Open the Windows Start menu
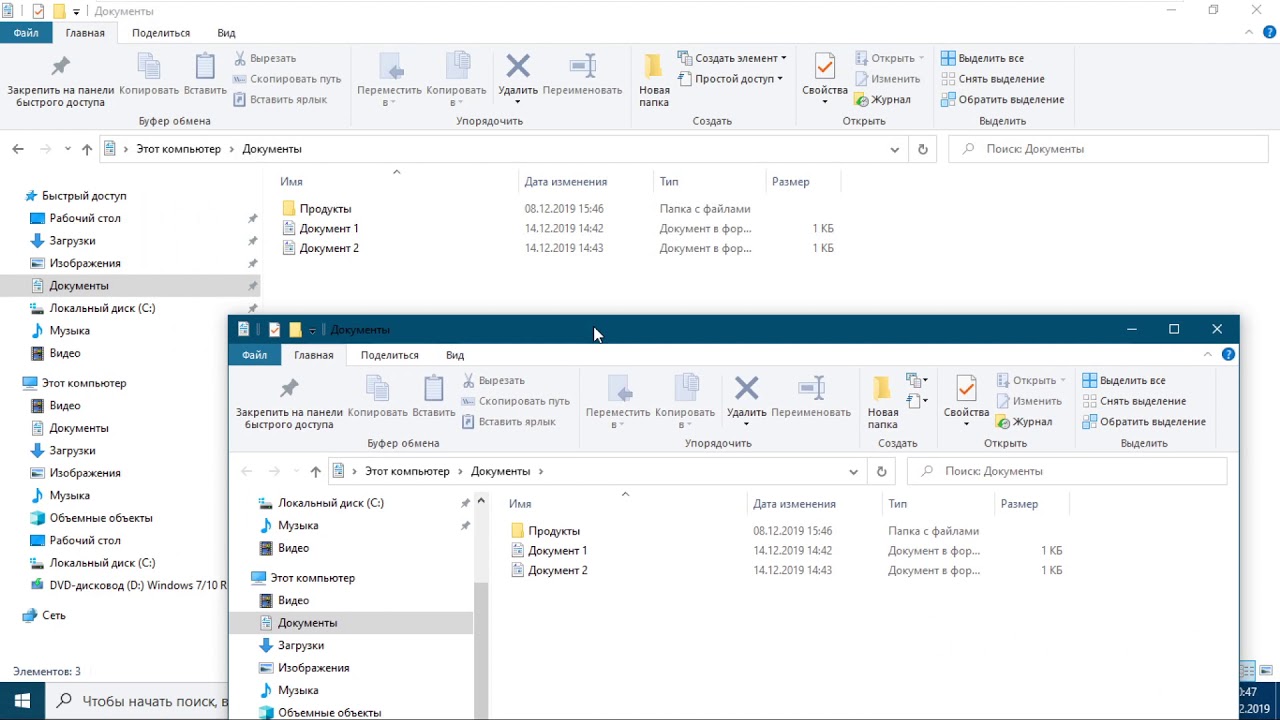The width and height of the screenshot is (1280, 720). (22, 700)
